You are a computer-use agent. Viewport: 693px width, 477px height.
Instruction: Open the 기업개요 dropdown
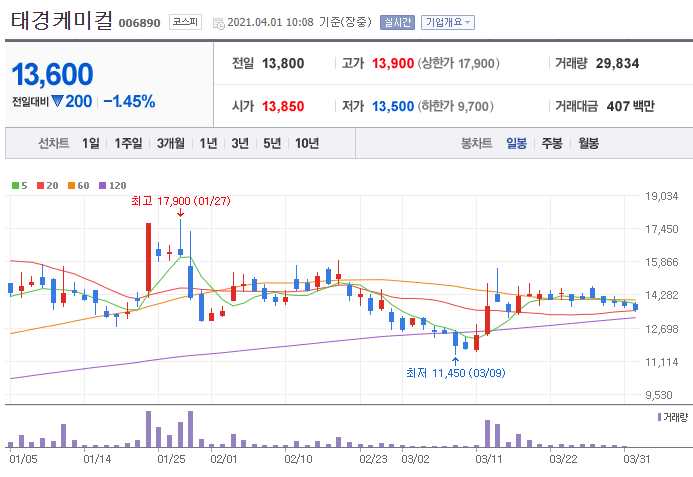pos(448,22)
